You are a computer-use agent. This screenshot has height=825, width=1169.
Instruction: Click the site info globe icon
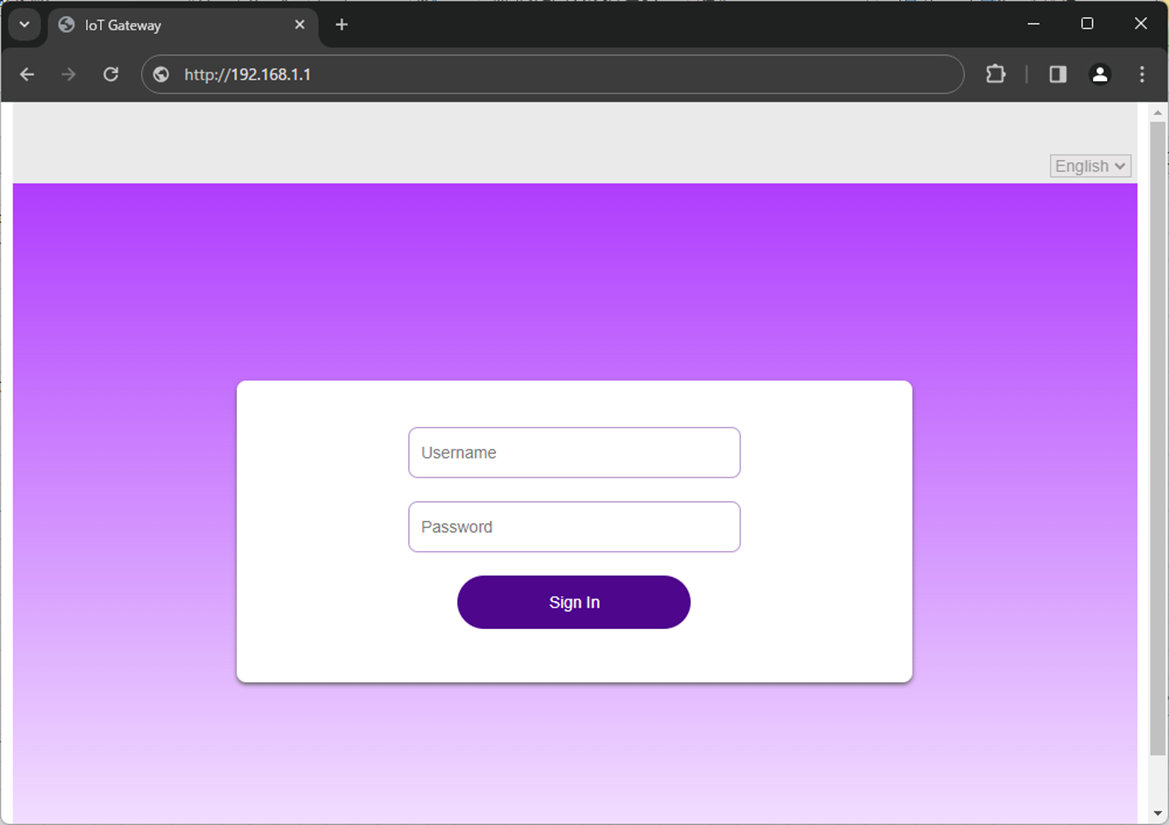(x=161, y=75)
